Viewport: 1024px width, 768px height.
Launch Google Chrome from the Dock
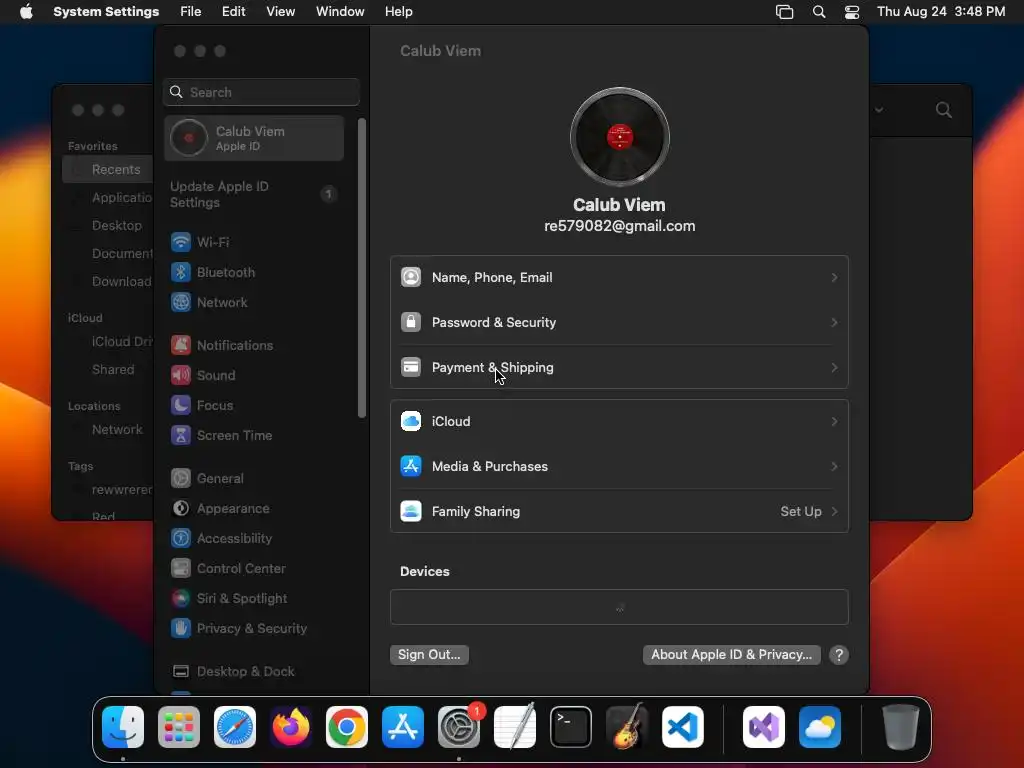[347, 727]
